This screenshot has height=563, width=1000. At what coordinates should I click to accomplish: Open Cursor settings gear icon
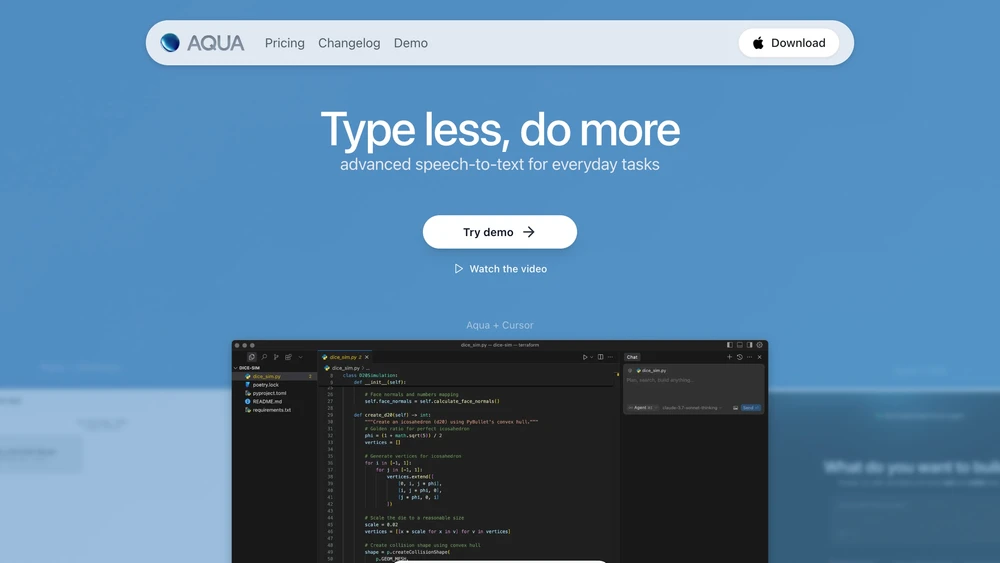760,345
